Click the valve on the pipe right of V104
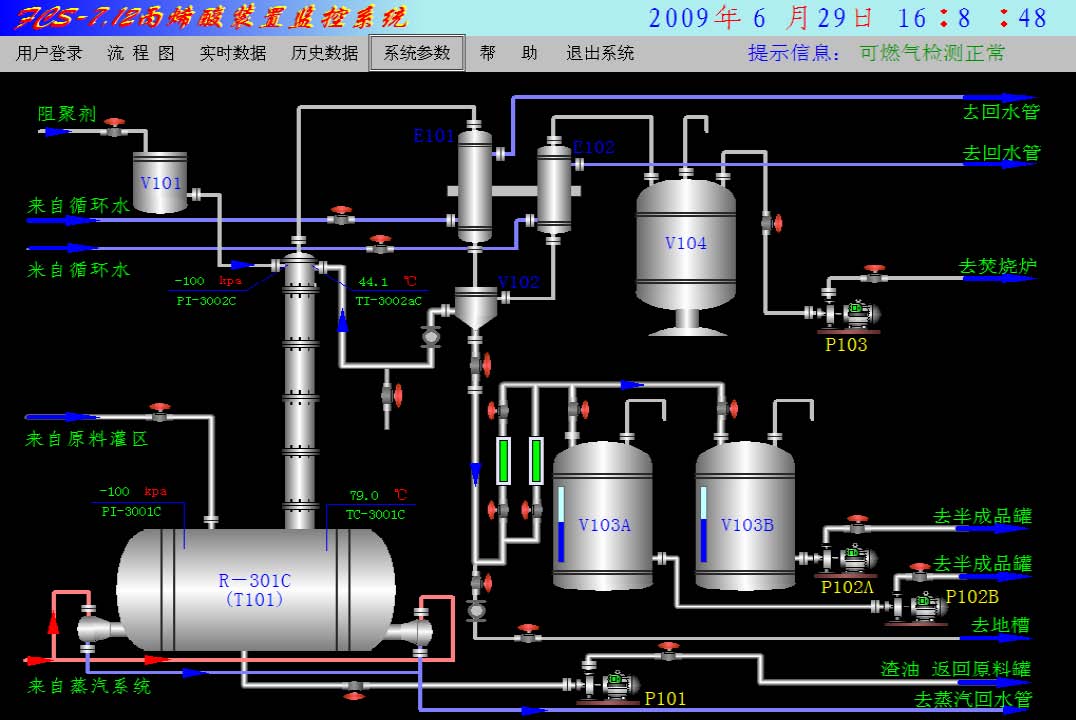Screen dimensions: 1076x720 pos(771,222)
